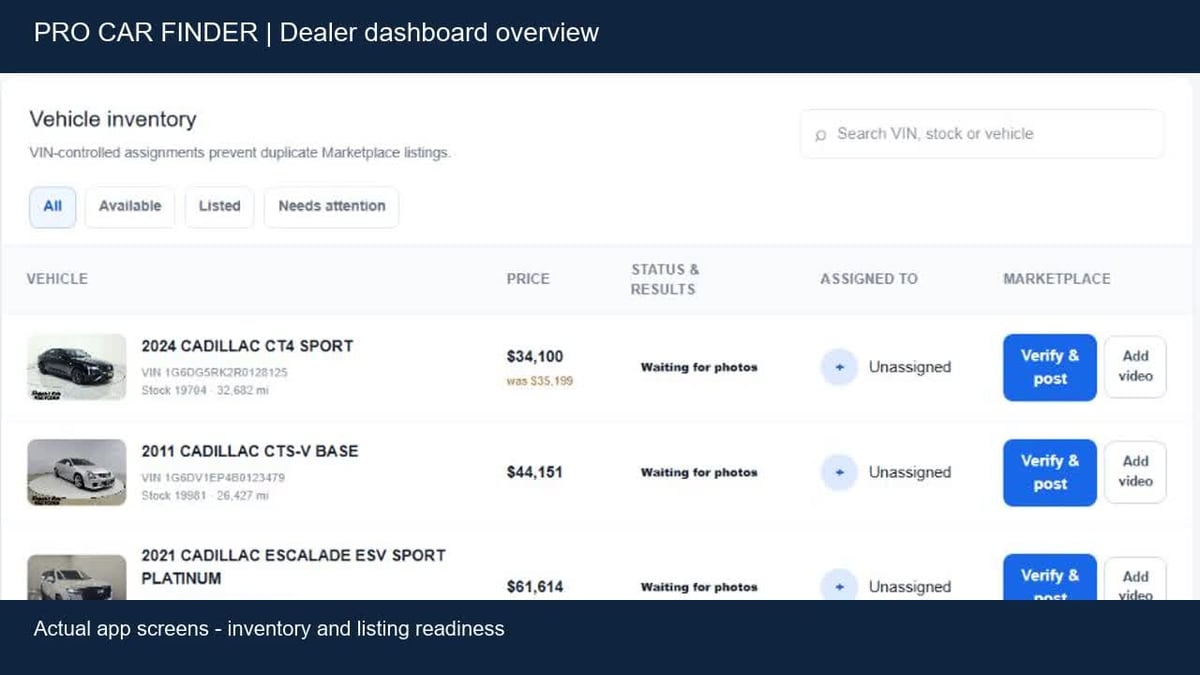Open the Needs attention filter tab
Viewport: 1200px width, 675px height.
coord(332,206)
